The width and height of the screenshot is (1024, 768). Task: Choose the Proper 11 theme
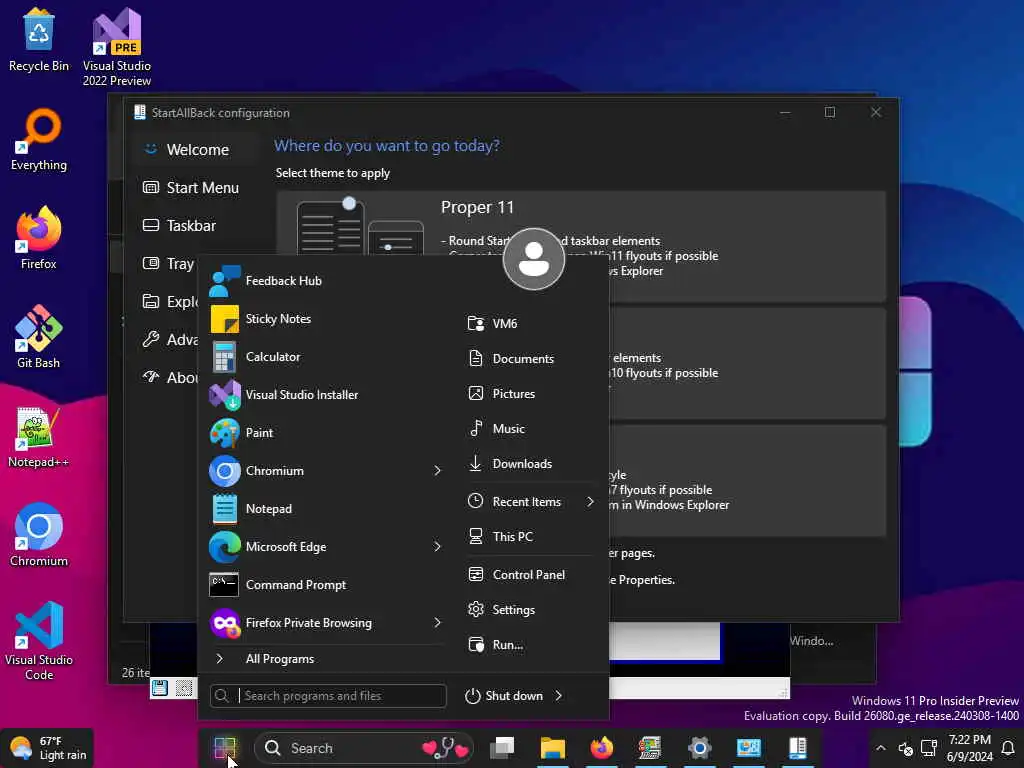tap(581, 246)
